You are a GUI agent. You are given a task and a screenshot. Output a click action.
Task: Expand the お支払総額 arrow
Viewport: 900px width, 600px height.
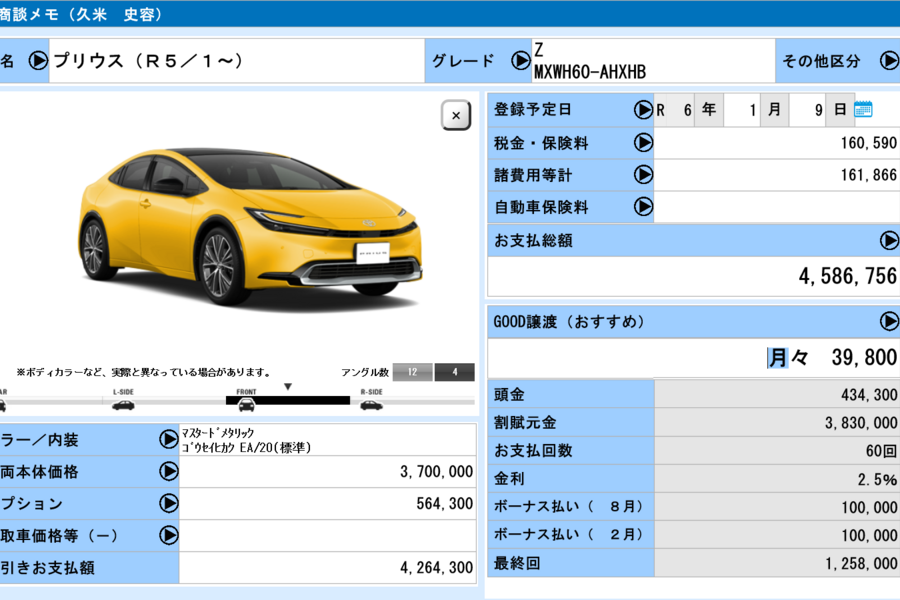888,240
